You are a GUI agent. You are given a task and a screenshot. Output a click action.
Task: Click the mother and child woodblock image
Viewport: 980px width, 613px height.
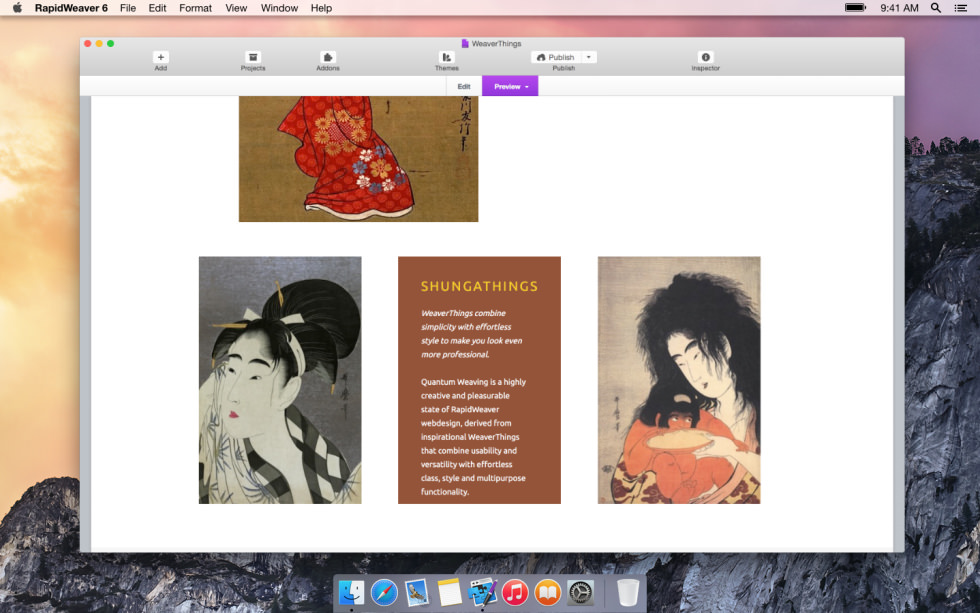point(679,380)
